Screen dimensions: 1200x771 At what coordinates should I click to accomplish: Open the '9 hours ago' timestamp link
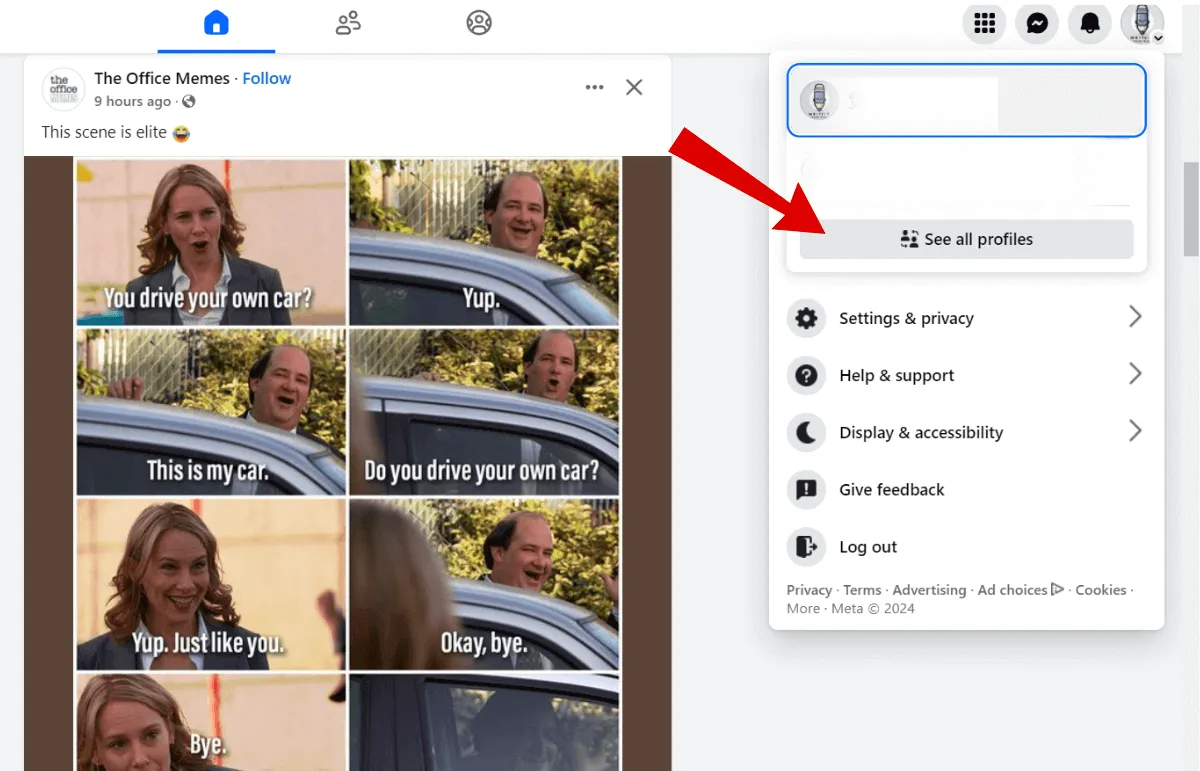(132, 101)
